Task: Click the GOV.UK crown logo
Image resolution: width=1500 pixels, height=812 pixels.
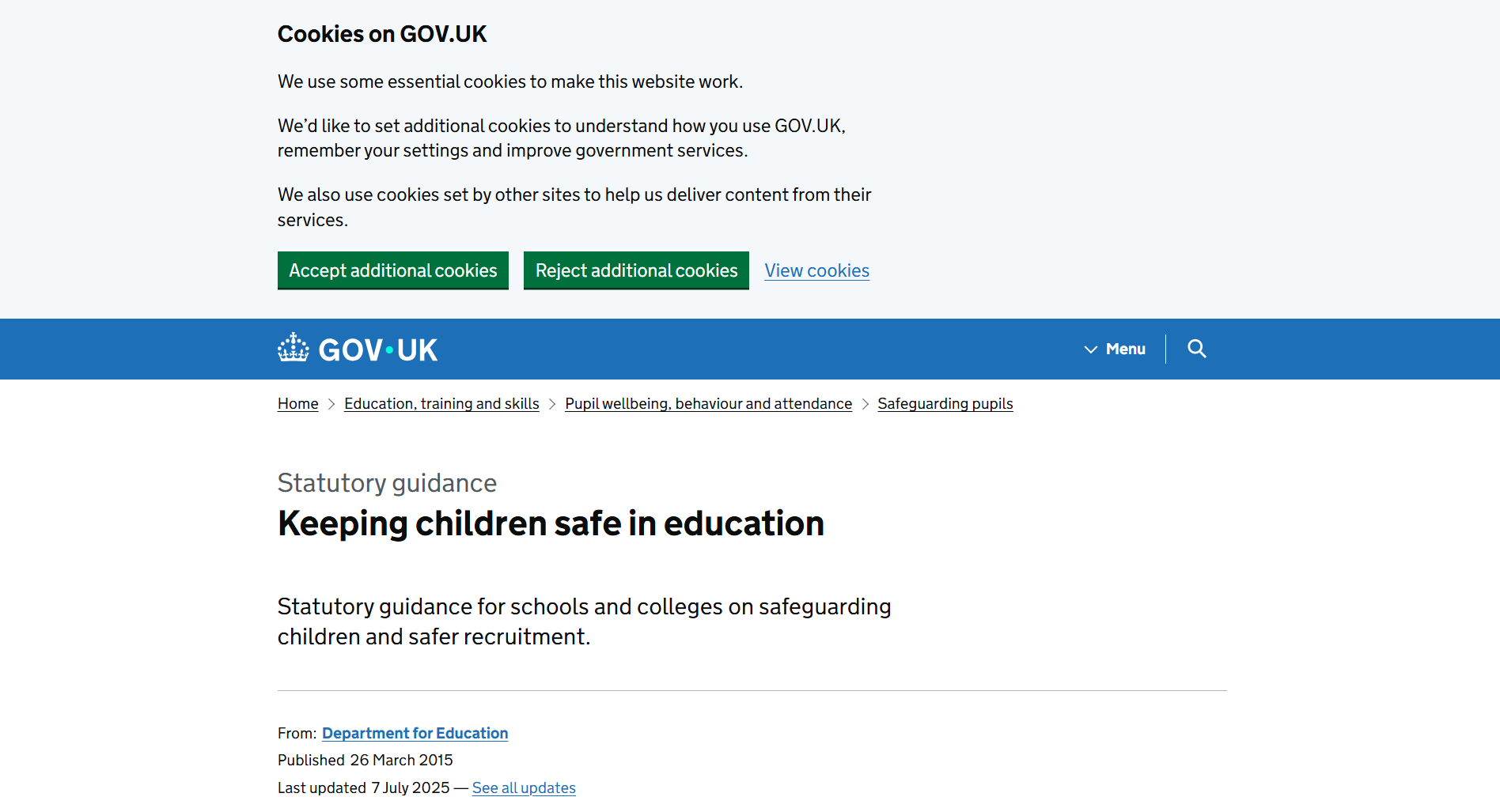Action: click(x=294, y=348)
